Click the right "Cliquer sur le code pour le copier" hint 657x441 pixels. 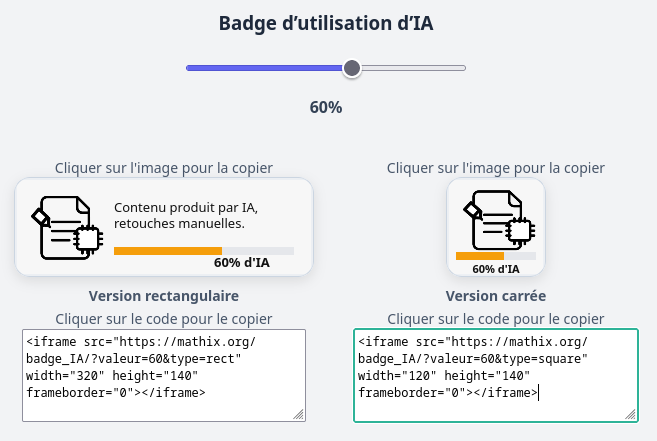(x=496, y=318)
